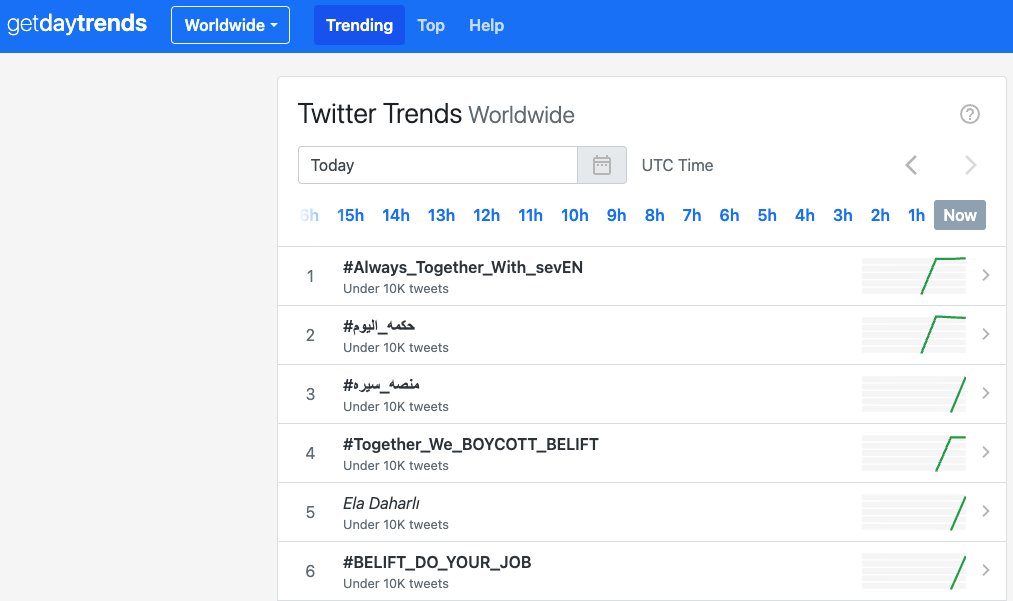
Task: Click the help question mark icon
Action: [x=969, y=114]
